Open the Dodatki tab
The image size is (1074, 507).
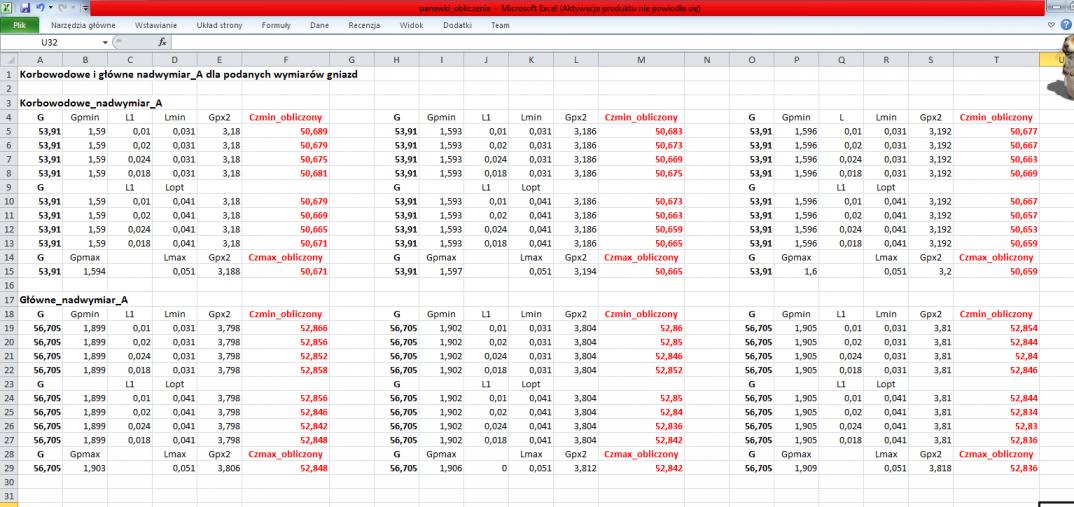[458, 25]
